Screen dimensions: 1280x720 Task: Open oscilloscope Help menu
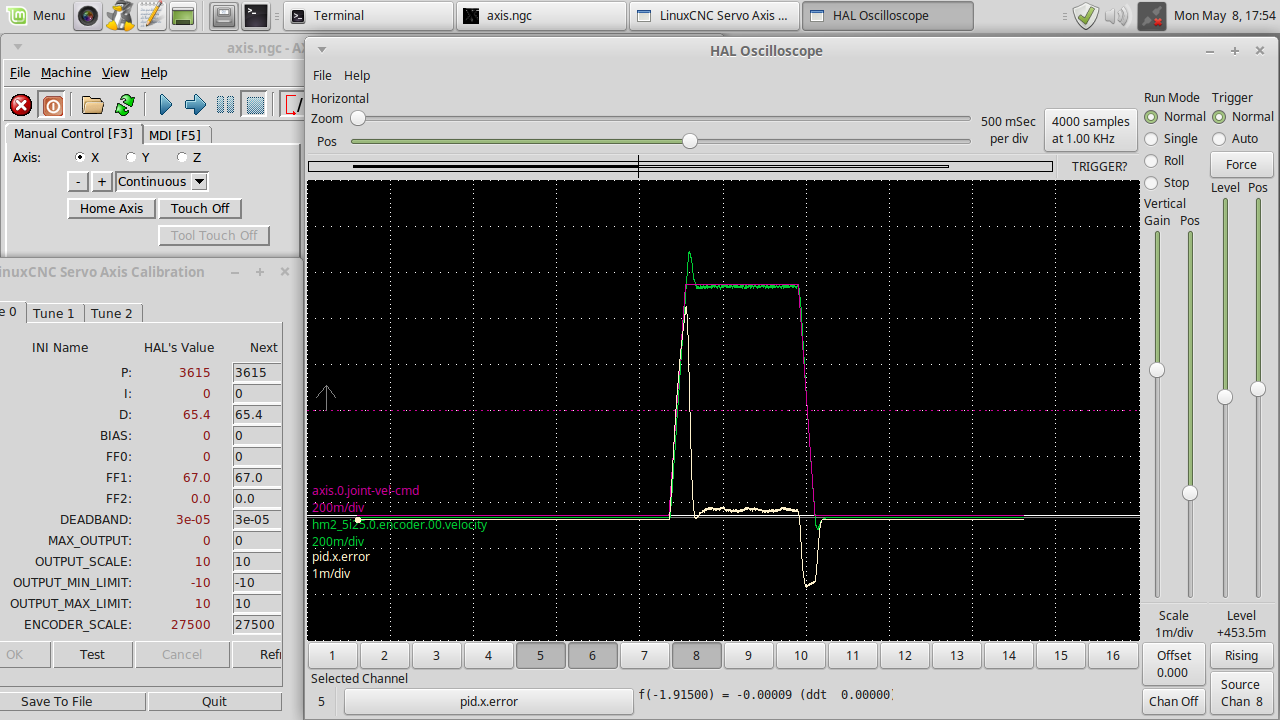(357, 75)
